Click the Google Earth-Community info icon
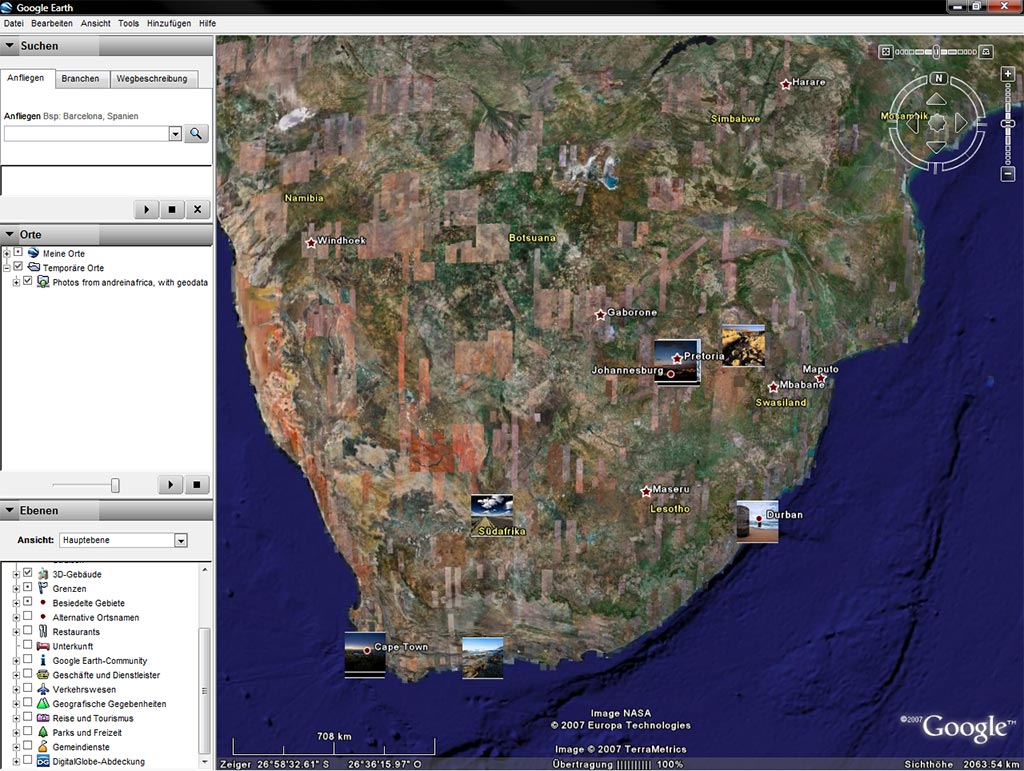Viewport: 1024px width, 771px height. click(x=43, y=660)
